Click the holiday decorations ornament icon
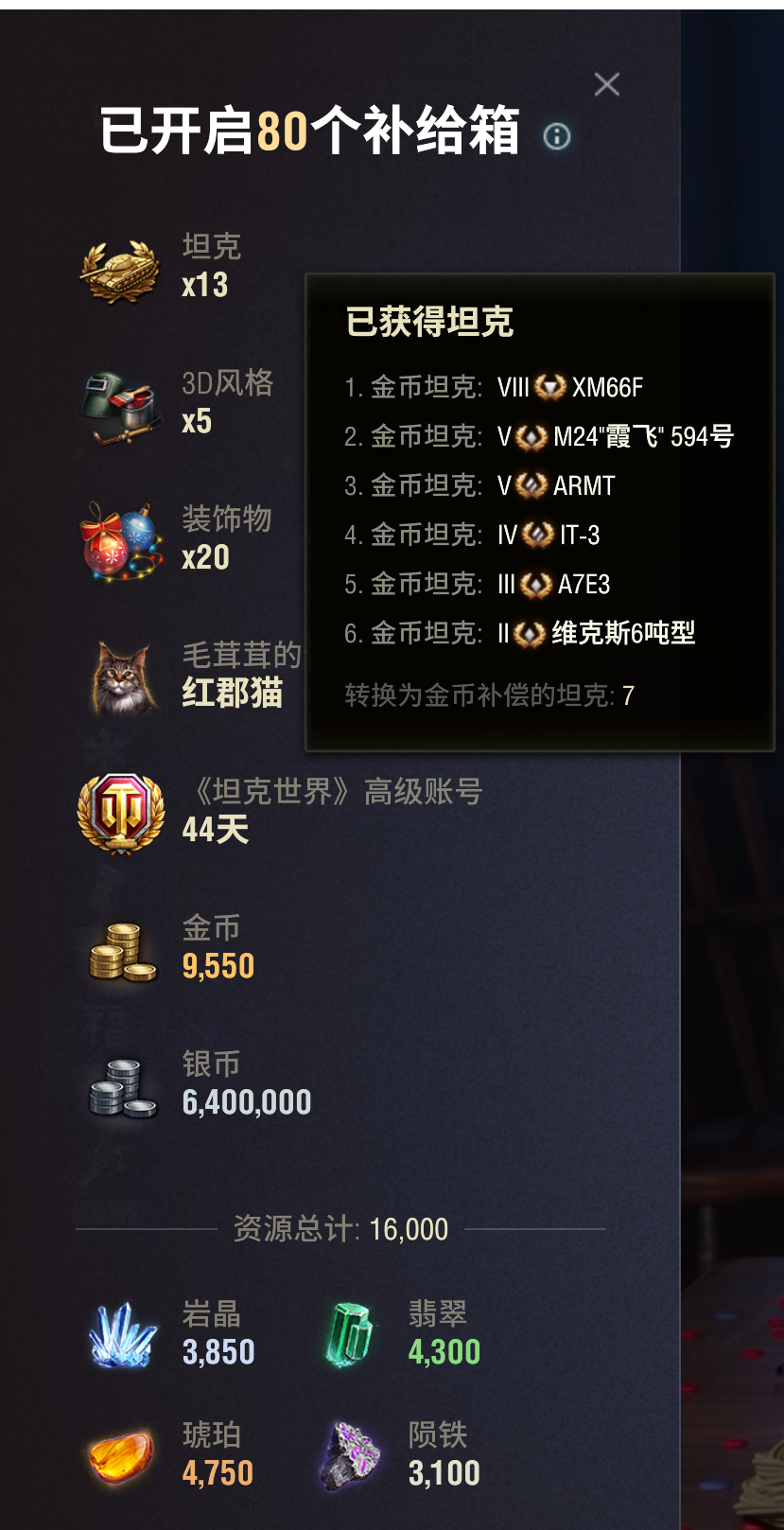This screenshot has height=1530, width=784. [x=122, y=540]
